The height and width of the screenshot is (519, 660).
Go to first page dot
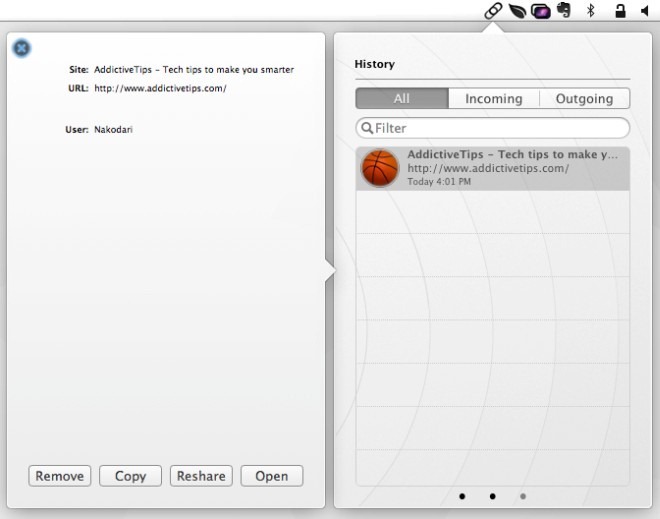click(x=462, y=496)
